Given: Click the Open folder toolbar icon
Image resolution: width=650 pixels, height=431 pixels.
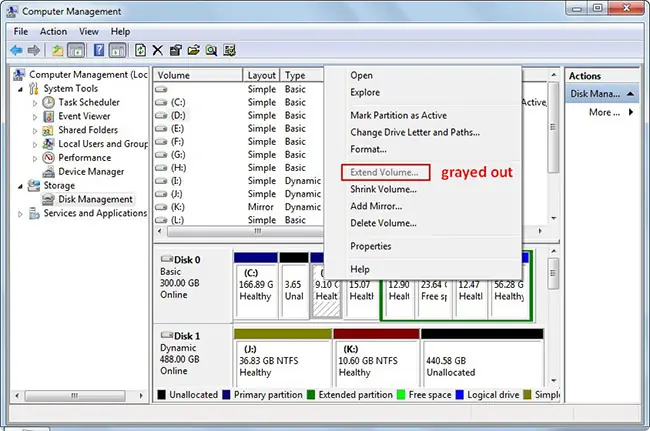Looking at the screenshot, I should (x=193, y=51).
